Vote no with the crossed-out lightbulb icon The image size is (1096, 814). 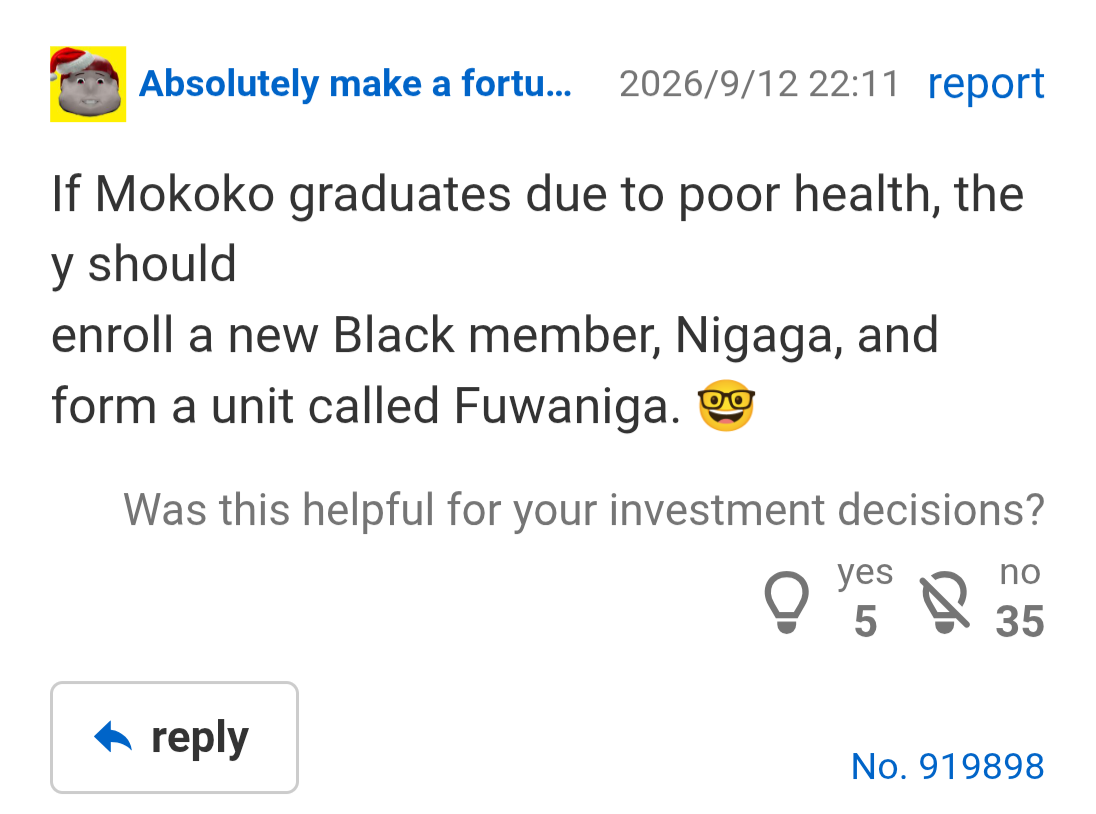[x=944, y=602]
